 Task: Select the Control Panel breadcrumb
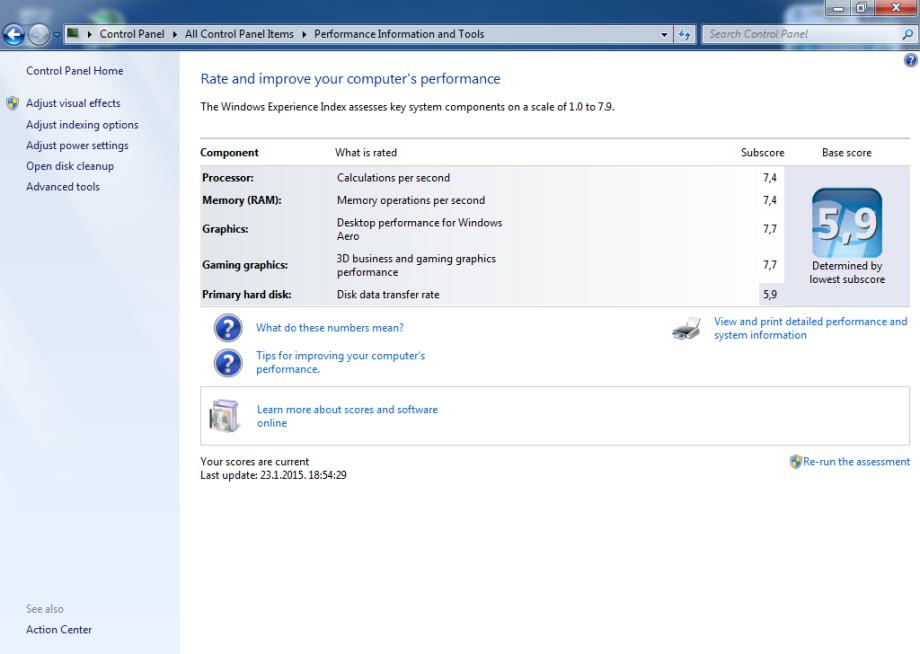pyautogui.click(x=132, y=34)
